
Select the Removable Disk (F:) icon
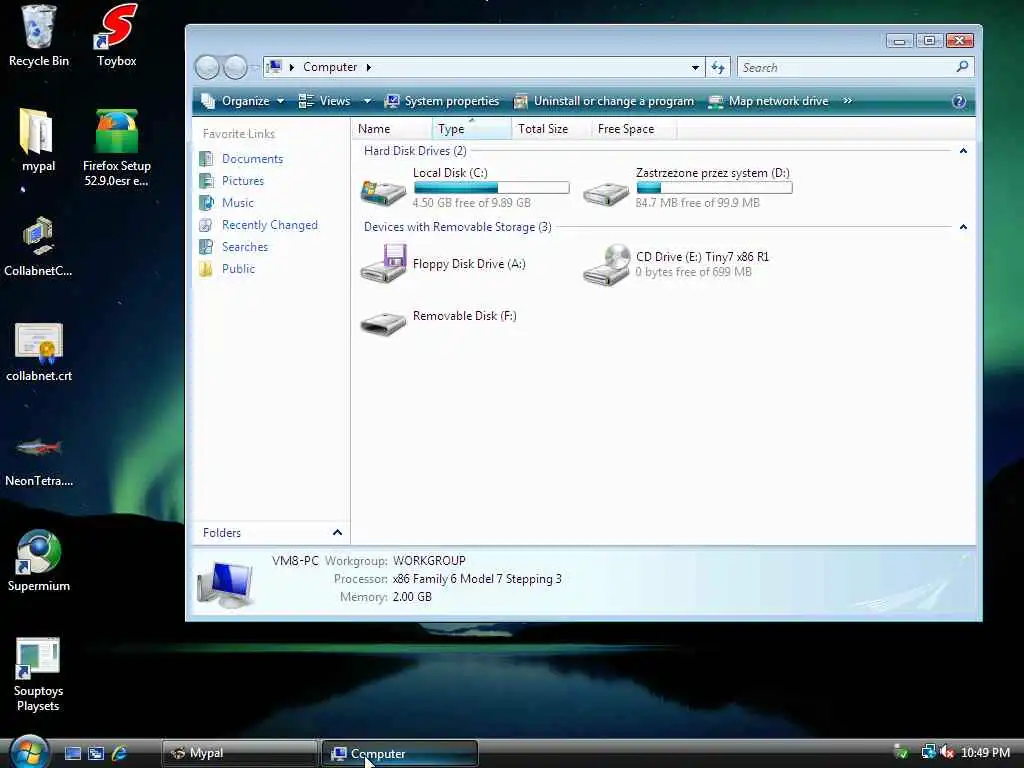(383, 323)
